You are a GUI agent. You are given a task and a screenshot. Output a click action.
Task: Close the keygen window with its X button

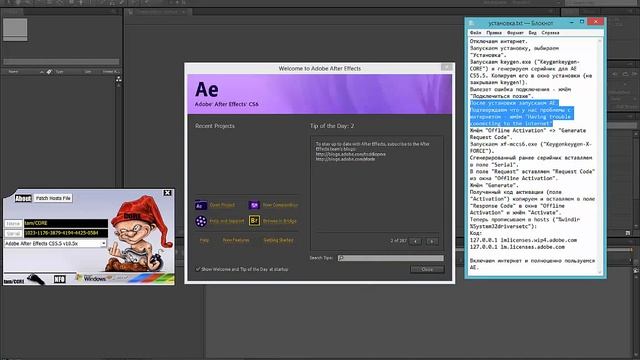tap(167, 193)
